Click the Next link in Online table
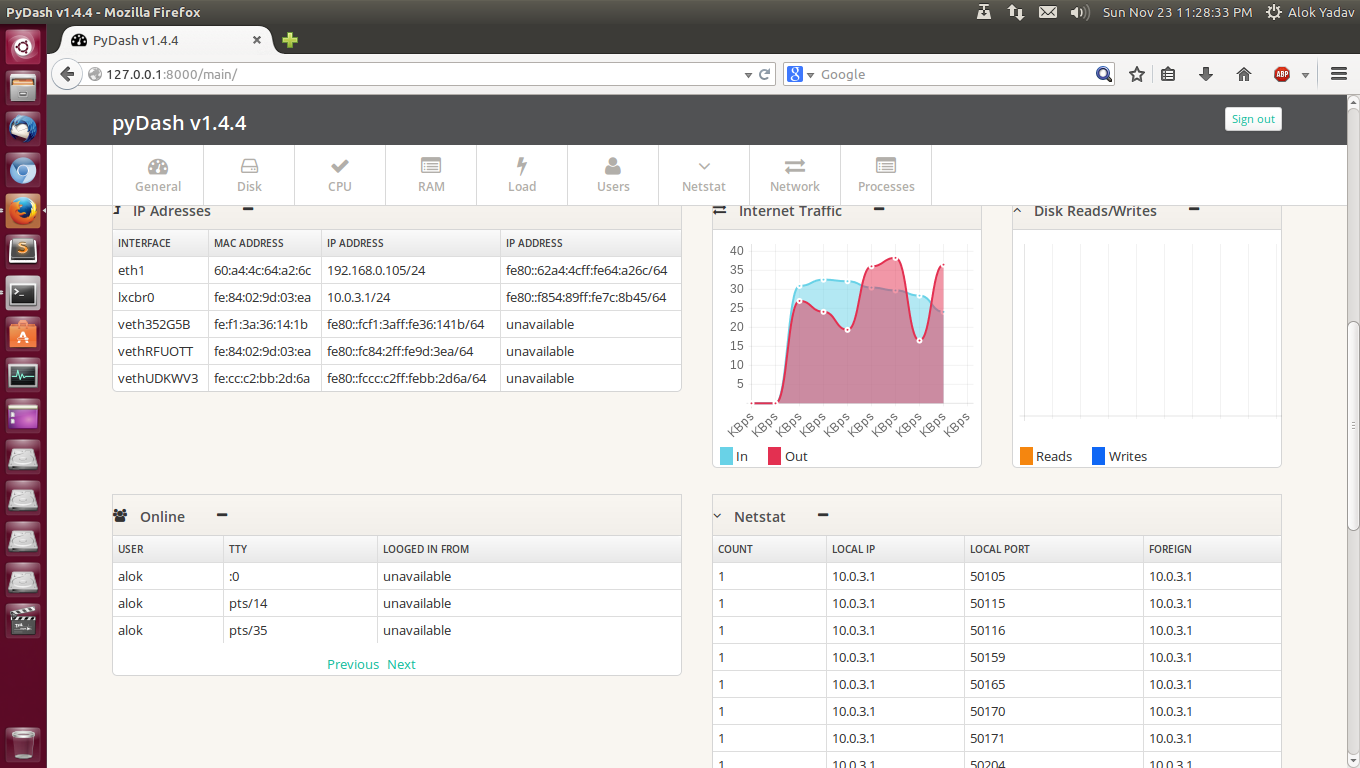The height and width of the screenshot is (768, 1360). pos(401,664)
